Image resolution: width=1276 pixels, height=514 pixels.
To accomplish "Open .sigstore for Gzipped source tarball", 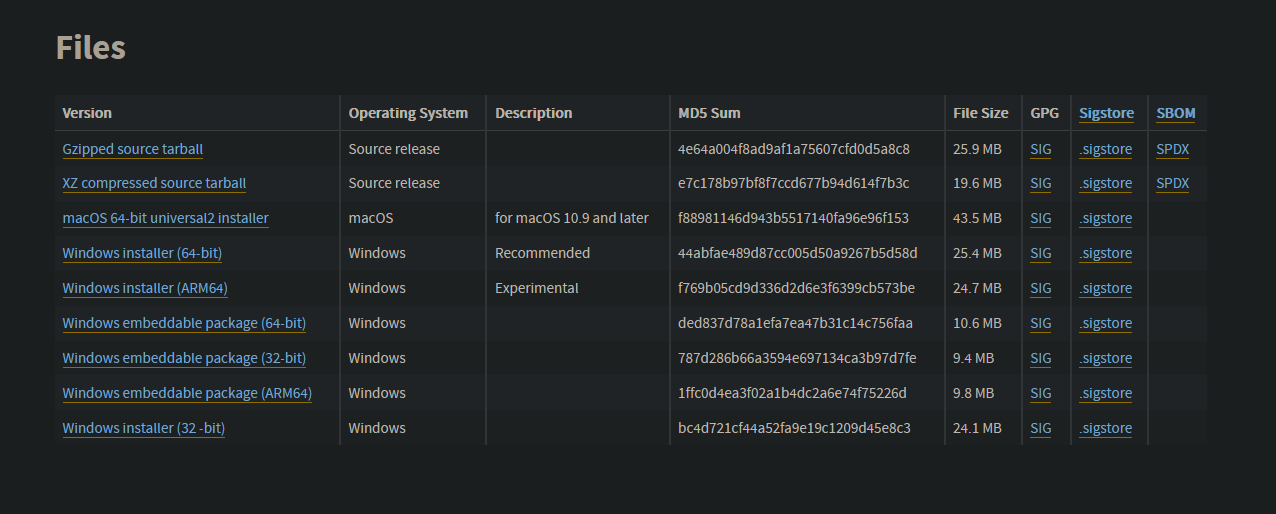I will point(1106,149).
